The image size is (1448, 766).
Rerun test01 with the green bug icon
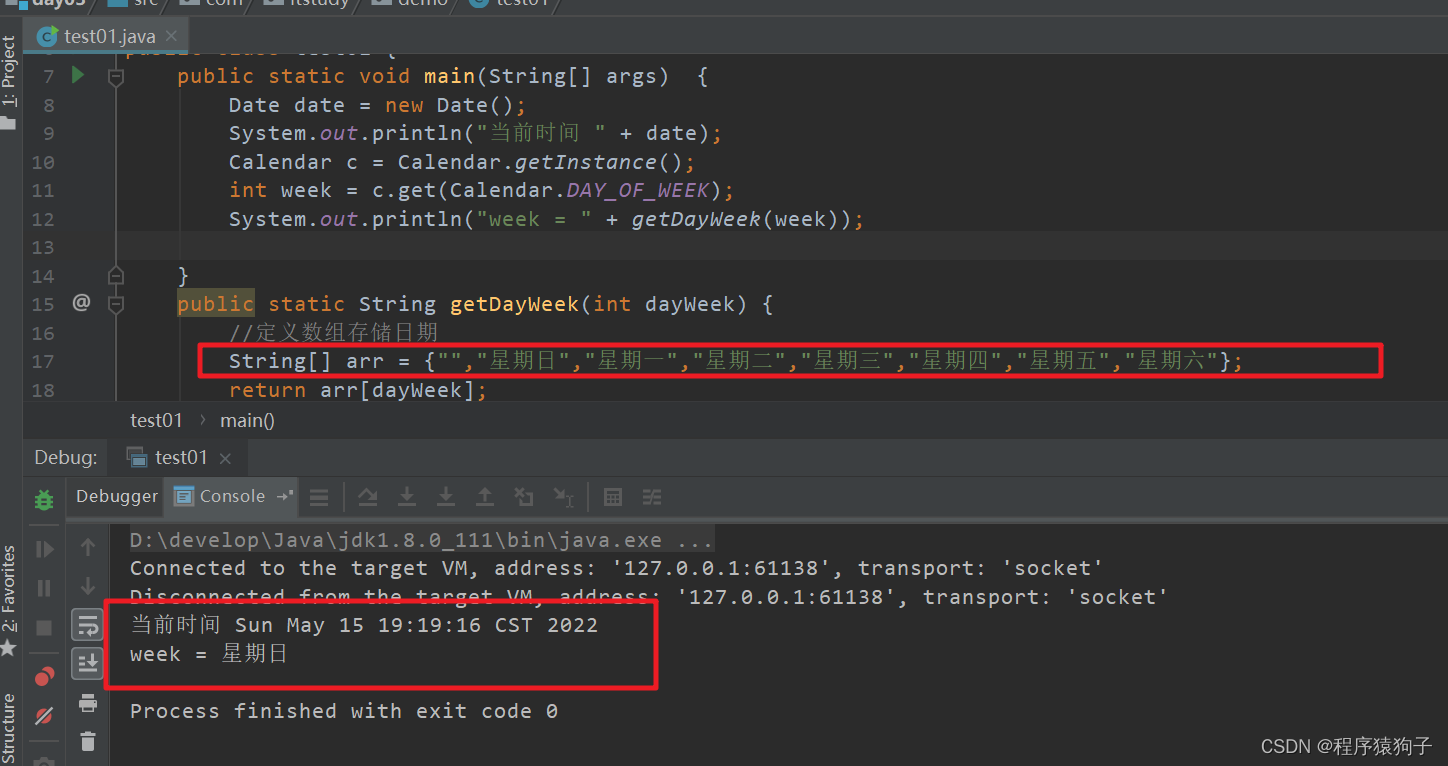tap(44, 499)
